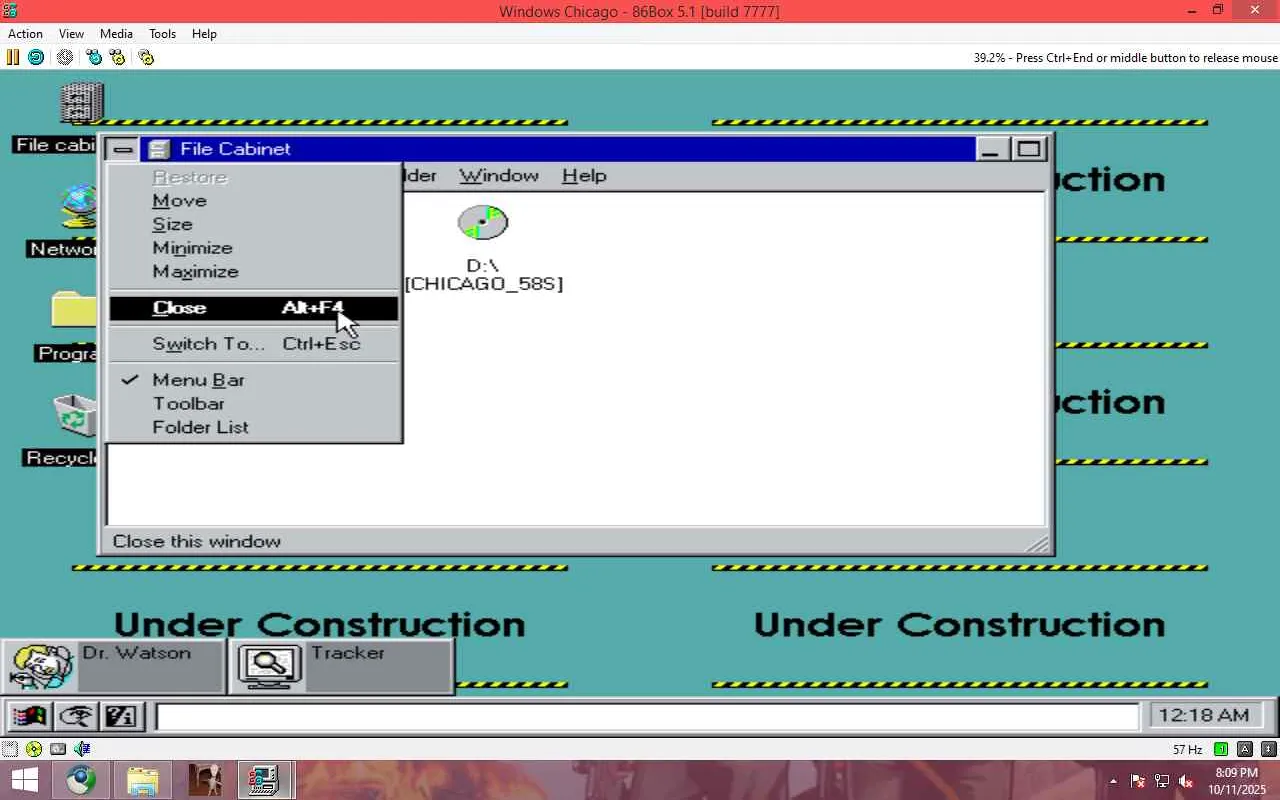Open the 86Box View menu
The image size is (1280, 800).
pos(71,33)
